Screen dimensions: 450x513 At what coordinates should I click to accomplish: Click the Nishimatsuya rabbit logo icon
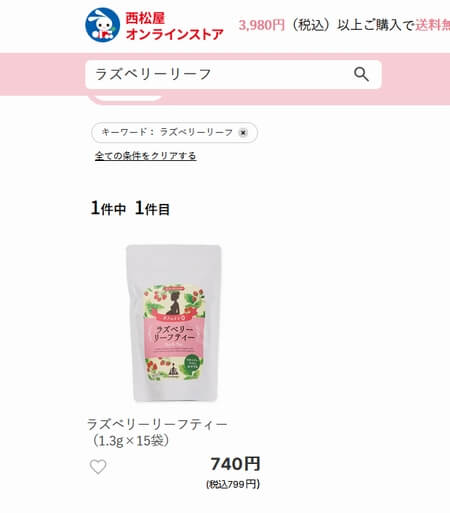click(x=102, y=25)
